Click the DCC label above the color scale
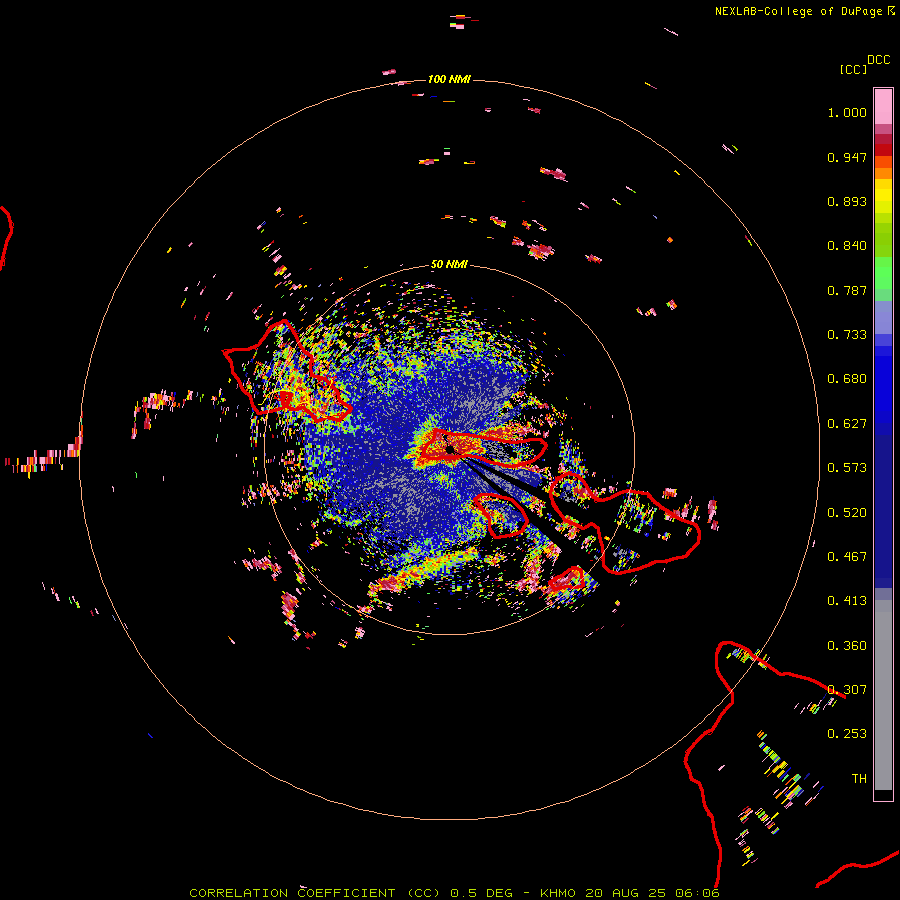The width and height of the screenshot is (900, 900). [x=878, y=60]
